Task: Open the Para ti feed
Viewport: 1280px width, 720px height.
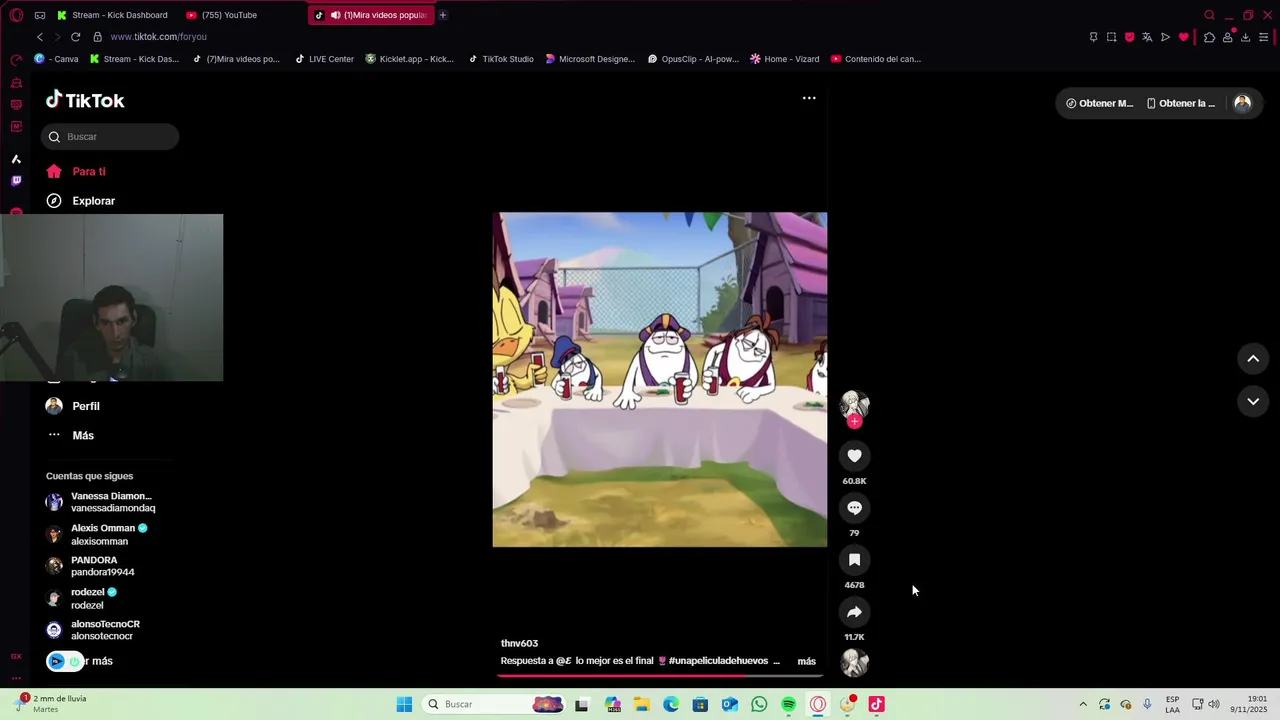Action: coord(76,172)
